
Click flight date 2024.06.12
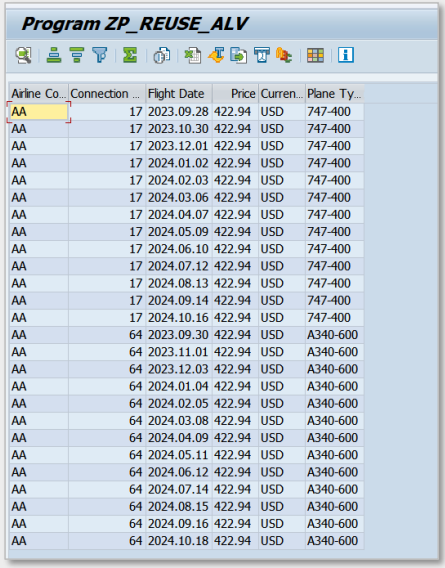(179, 472)
